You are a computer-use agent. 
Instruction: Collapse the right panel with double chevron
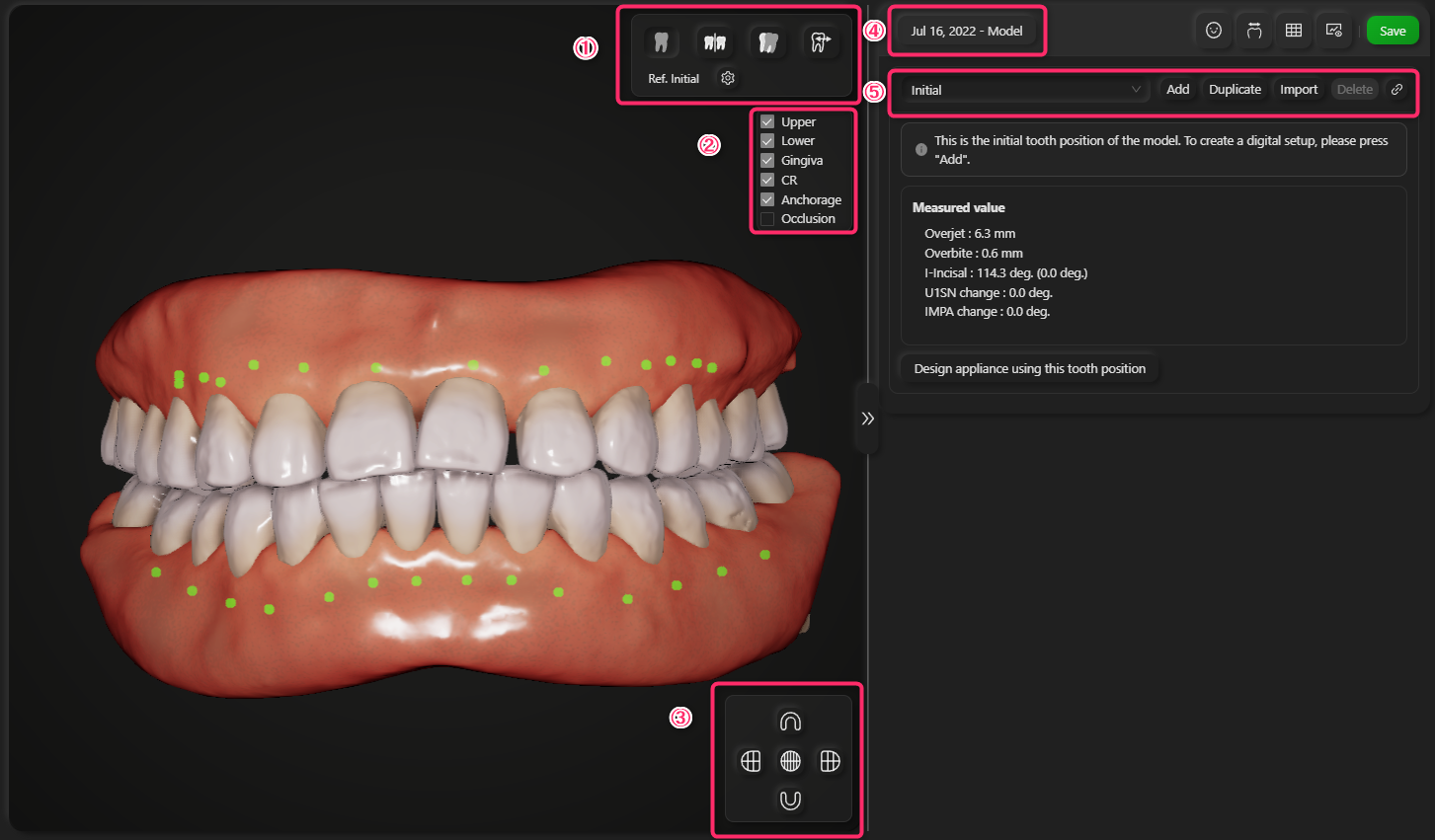(x=867, y=419)
